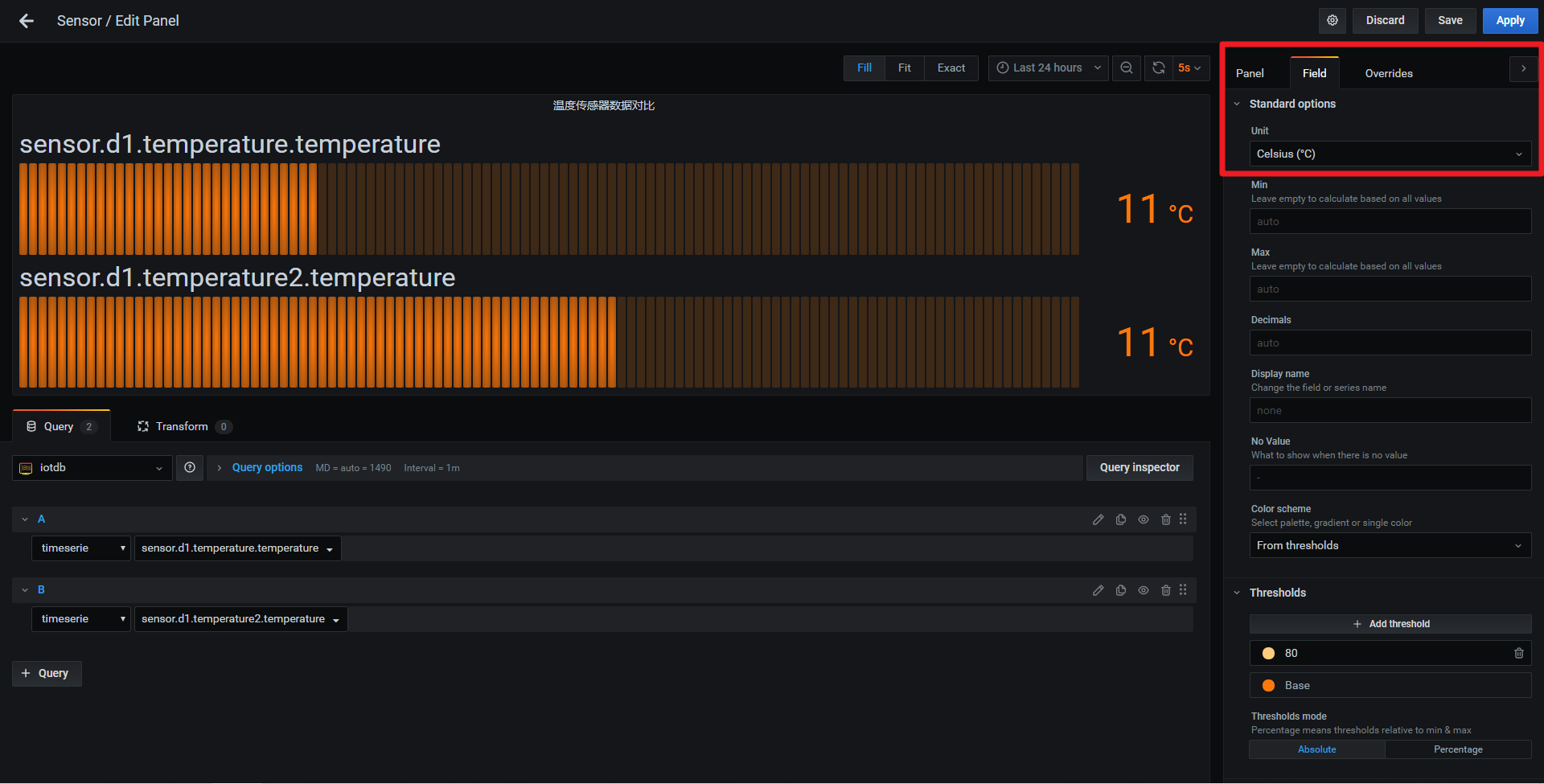Open the Color scheme From thresholds dropdown
1544x784 pixels.
[x=1390, y=545]
